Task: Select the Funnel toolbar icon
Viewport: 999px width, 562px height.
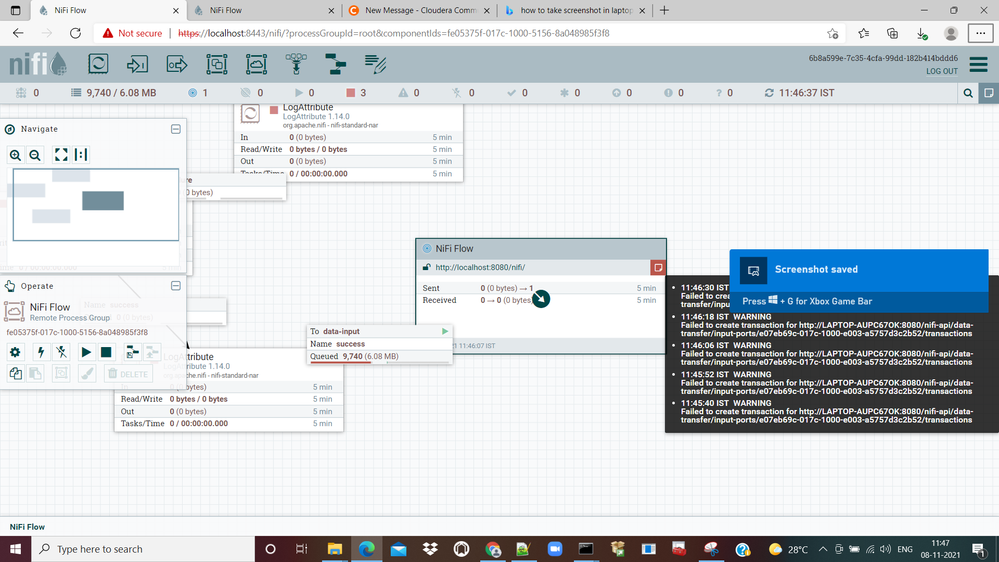Action: tap(296, 64)
